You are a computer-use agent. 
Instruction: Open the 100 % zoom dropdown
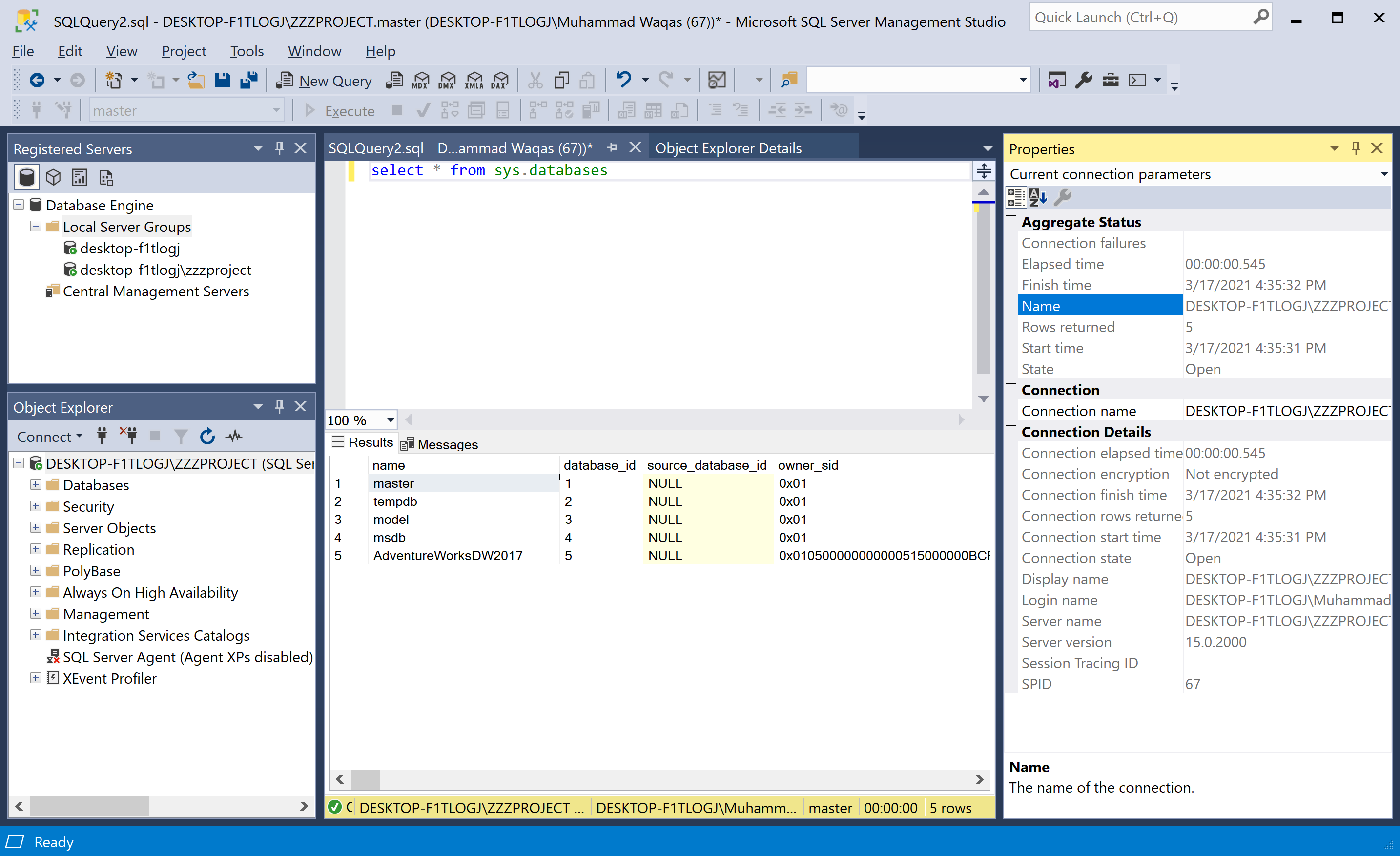391,420
